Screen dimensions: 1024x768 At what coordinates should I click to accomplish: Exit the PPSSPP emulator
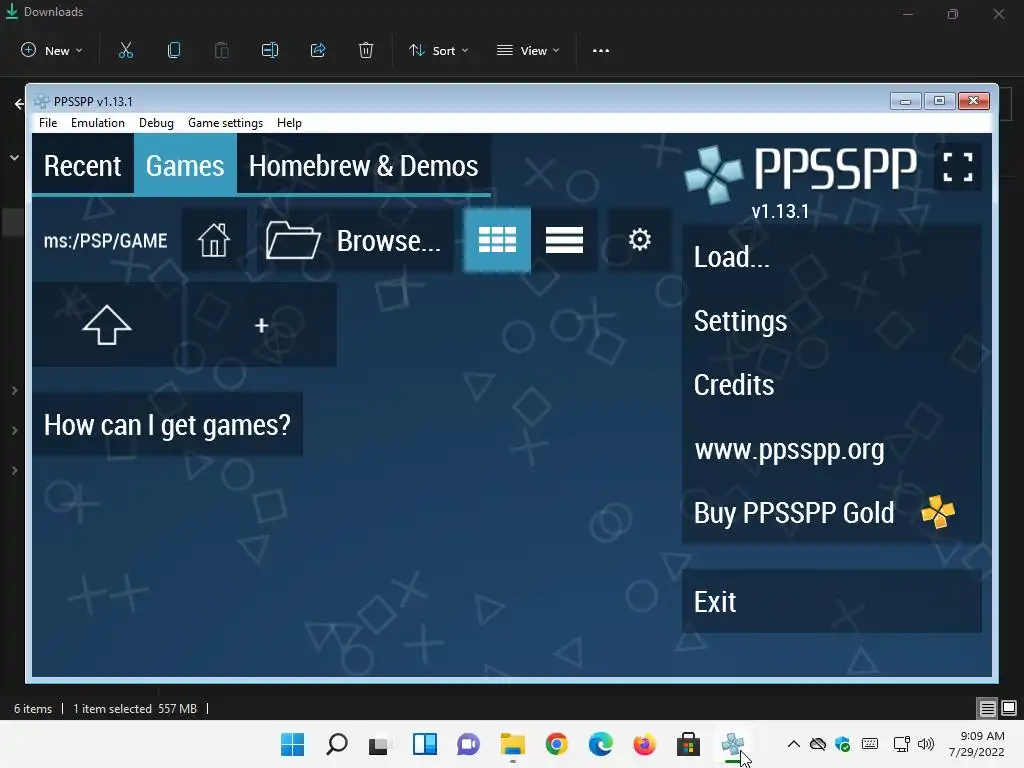[x=831, y=601]
